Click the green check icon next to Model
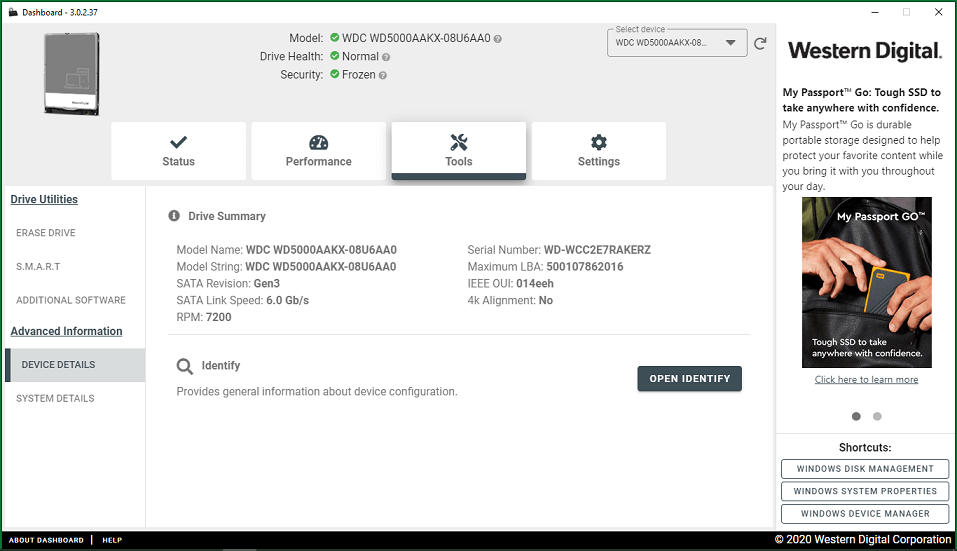Image resolution: width=957 pixels, height=551 pixels. (334, 37)
